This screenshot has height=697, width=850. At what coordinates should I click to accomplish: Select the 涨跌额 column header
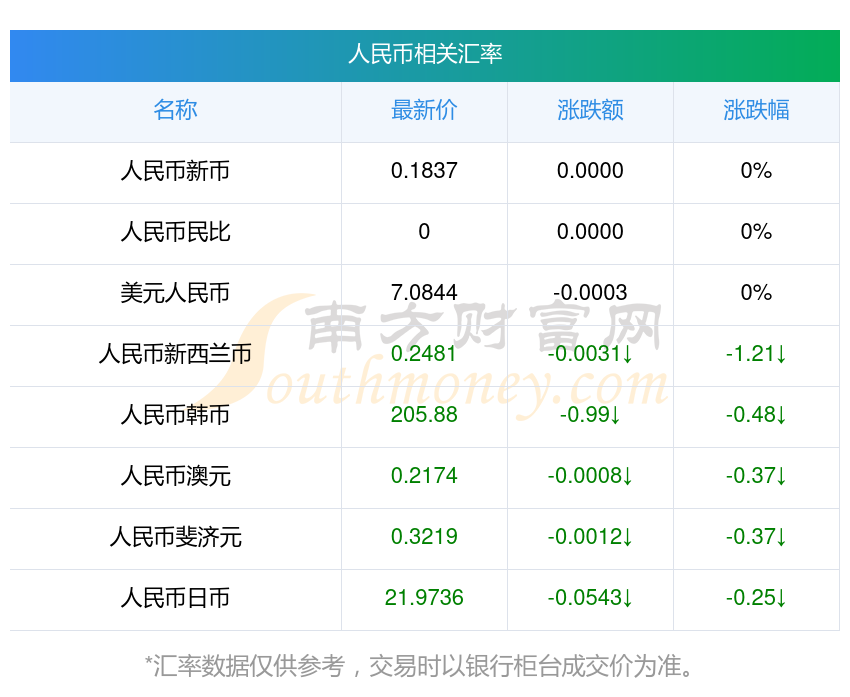[590, 110]
